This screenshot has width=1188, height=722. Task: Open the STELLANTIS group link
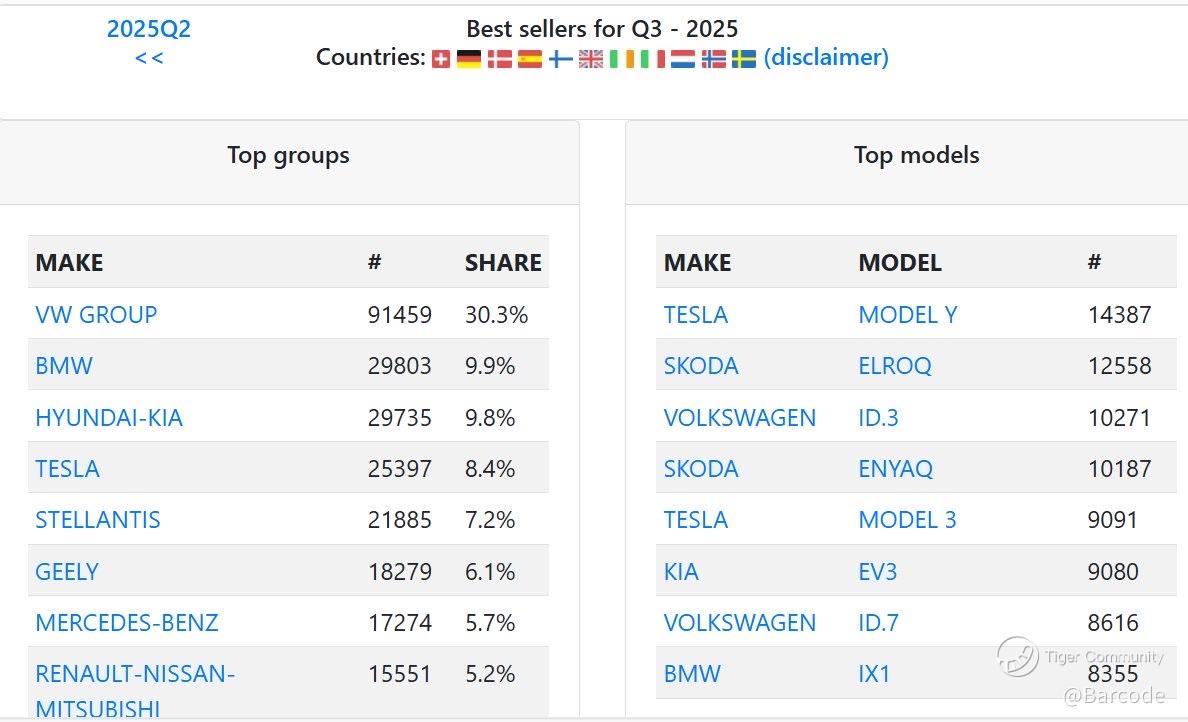pyautogui.click(x=98, y=520)
